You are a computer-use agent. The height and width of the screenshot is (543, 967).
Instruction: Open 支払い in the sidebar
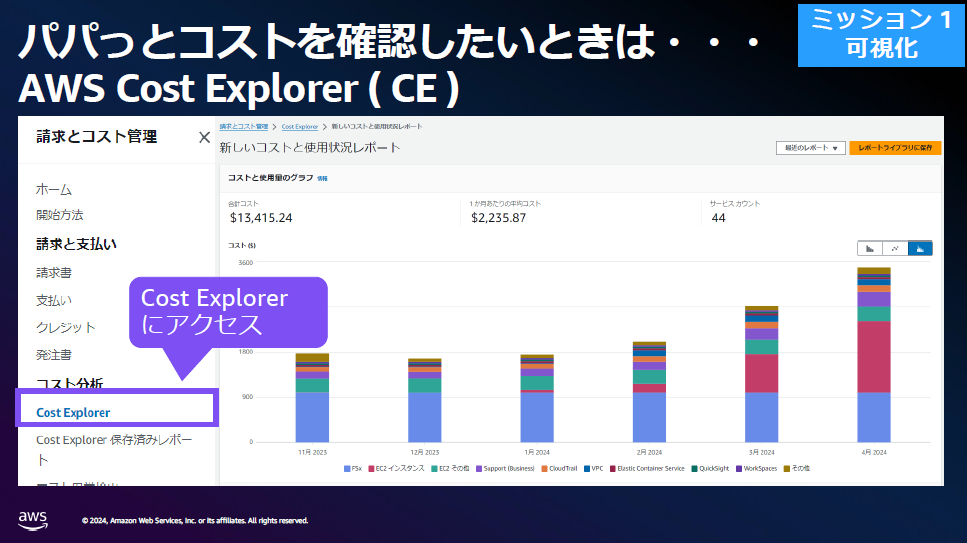(54, 301)
